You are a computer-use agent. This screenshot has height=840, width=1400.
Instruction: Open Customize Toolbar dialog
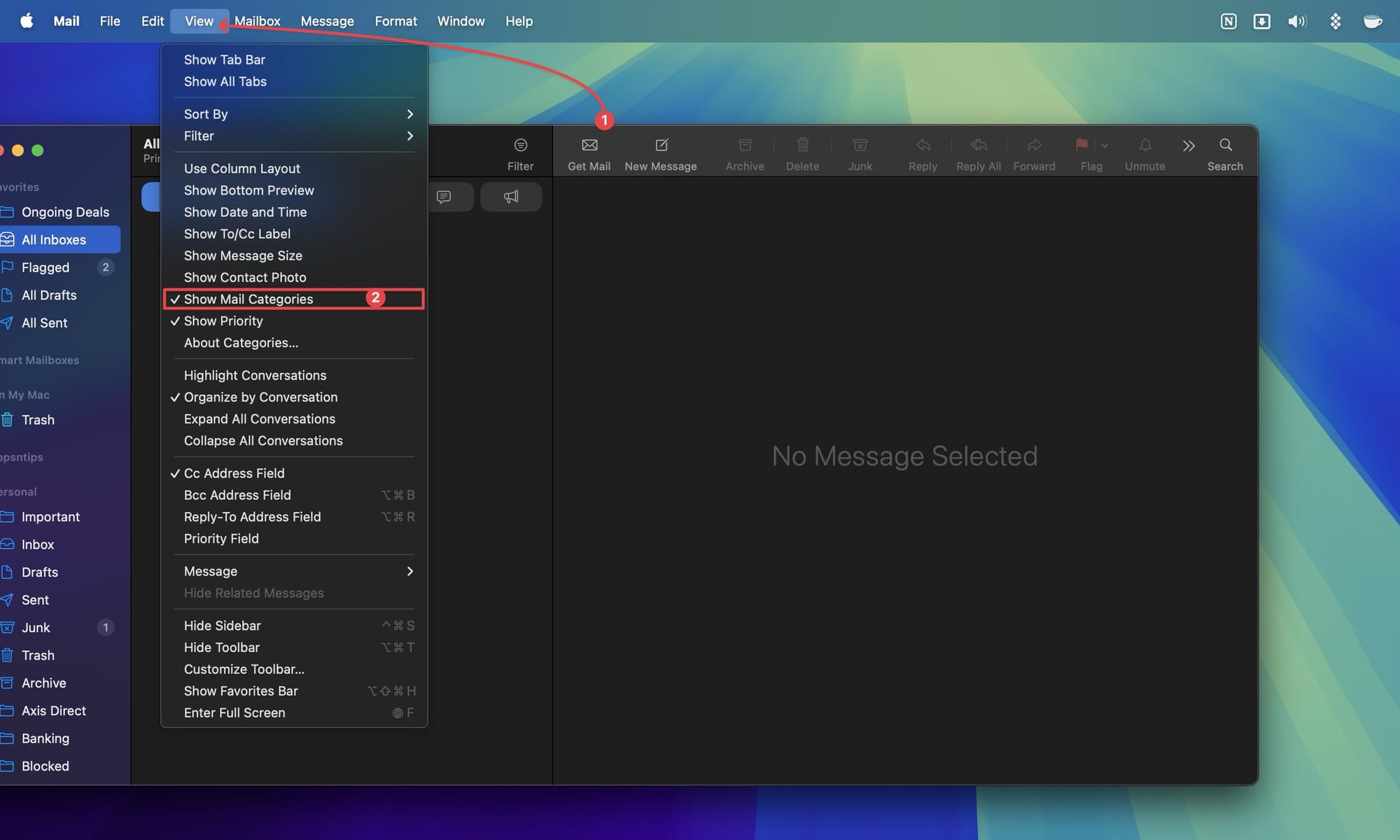[244, 669]
